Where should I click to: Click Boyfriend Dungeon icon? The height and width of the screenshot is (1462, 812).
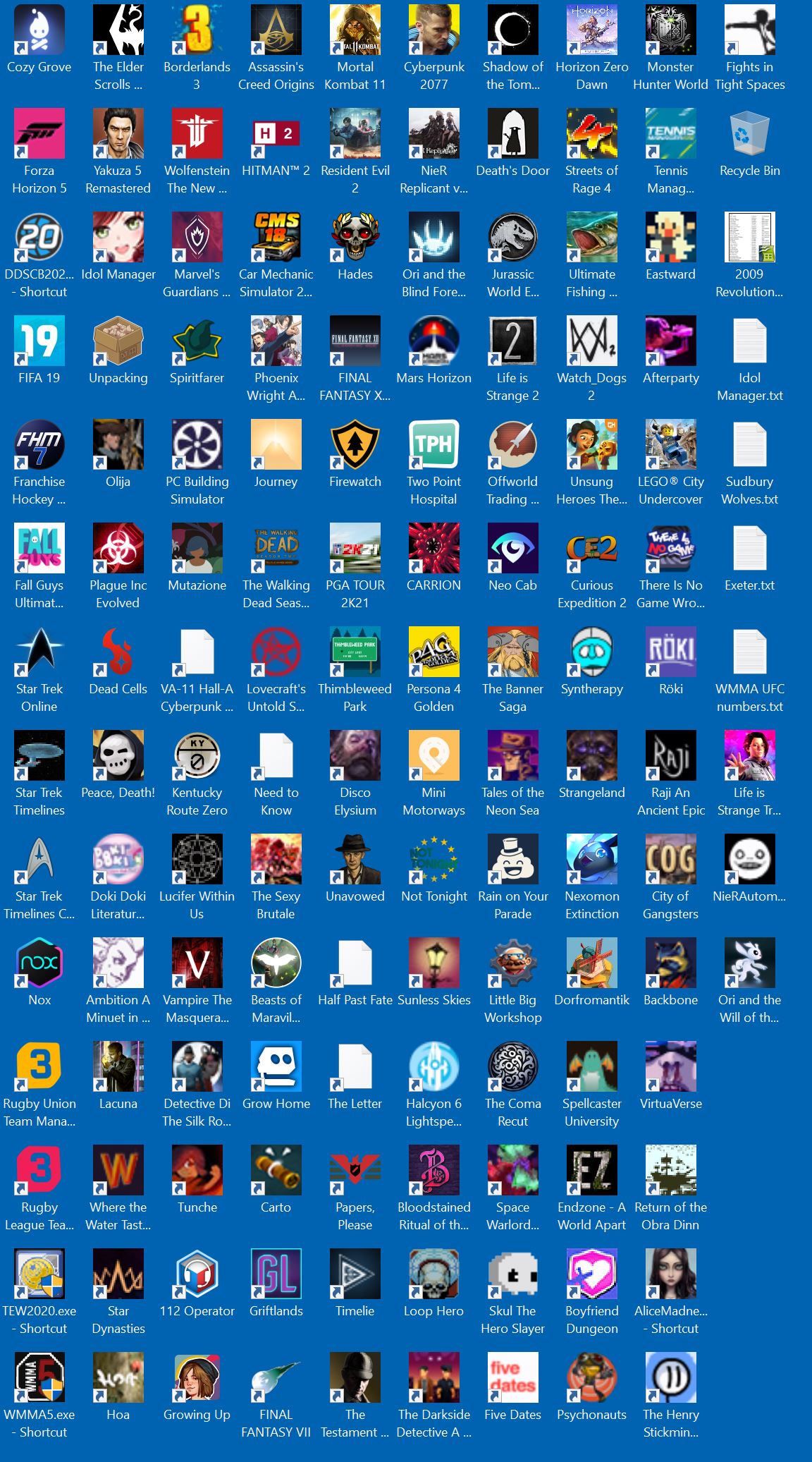[x=592, y=1274]
